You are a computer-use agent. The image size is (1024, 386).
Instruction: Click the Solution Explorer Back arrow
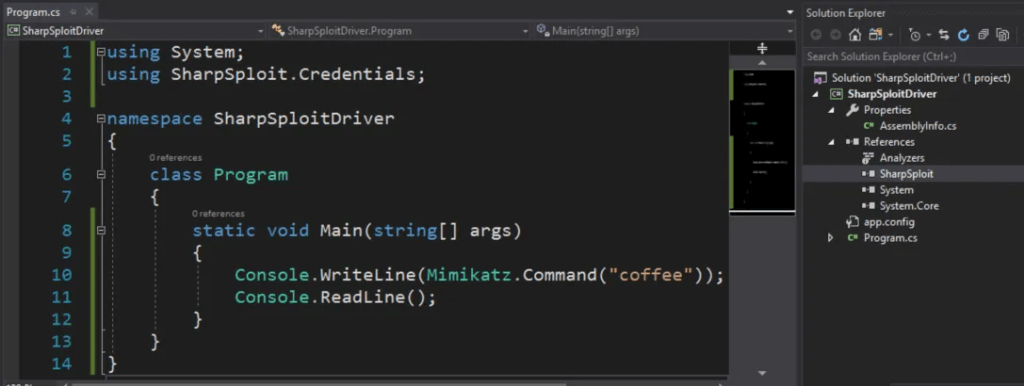coord(816,35)
